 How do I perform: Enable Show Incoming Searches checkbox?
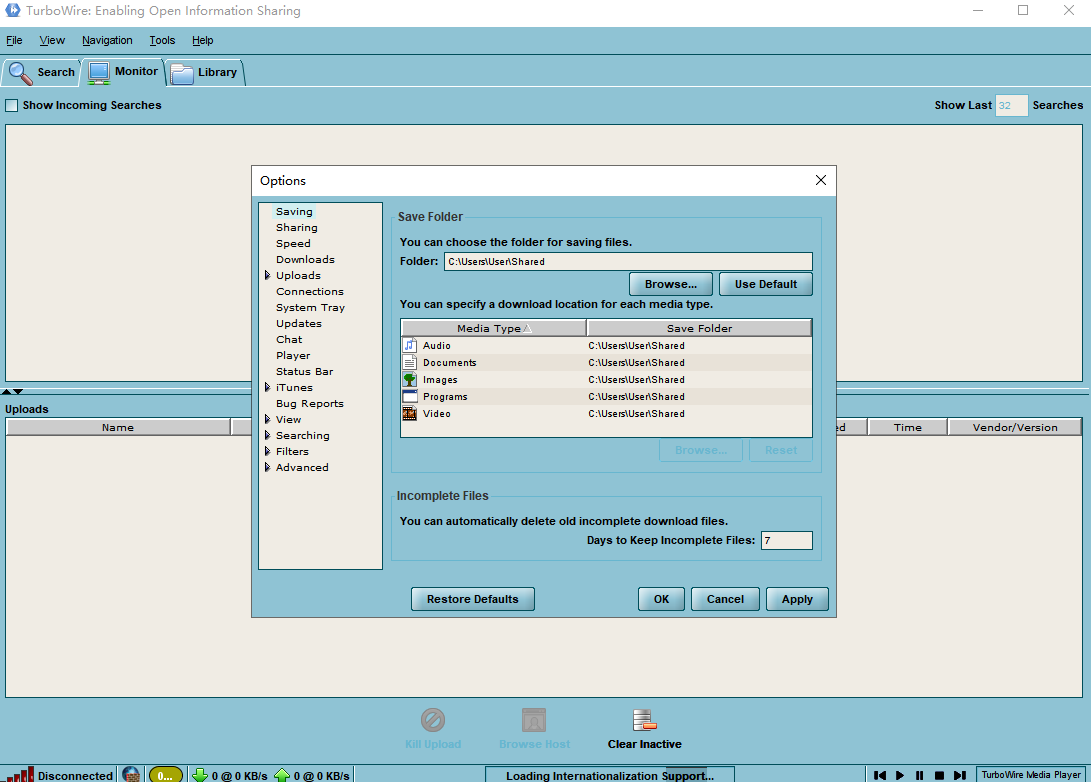pos(12,105)
